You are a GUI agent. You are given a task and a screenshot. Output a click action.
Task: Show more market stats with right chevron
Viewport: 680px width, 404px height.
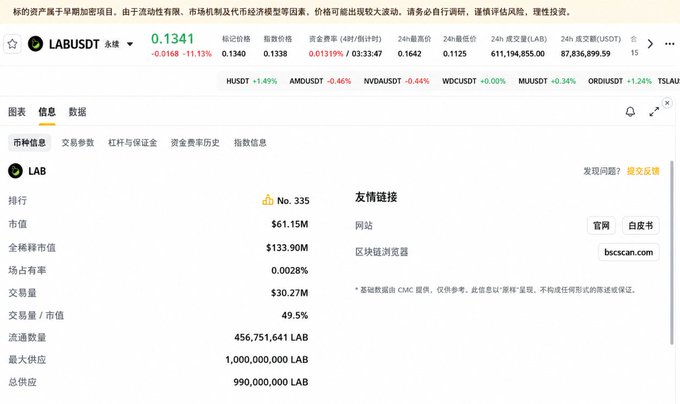point(650,44)
